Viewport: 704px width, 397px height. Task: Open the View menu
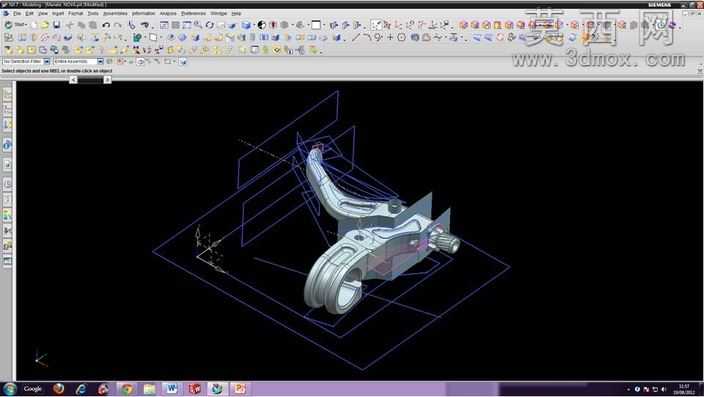42,13
